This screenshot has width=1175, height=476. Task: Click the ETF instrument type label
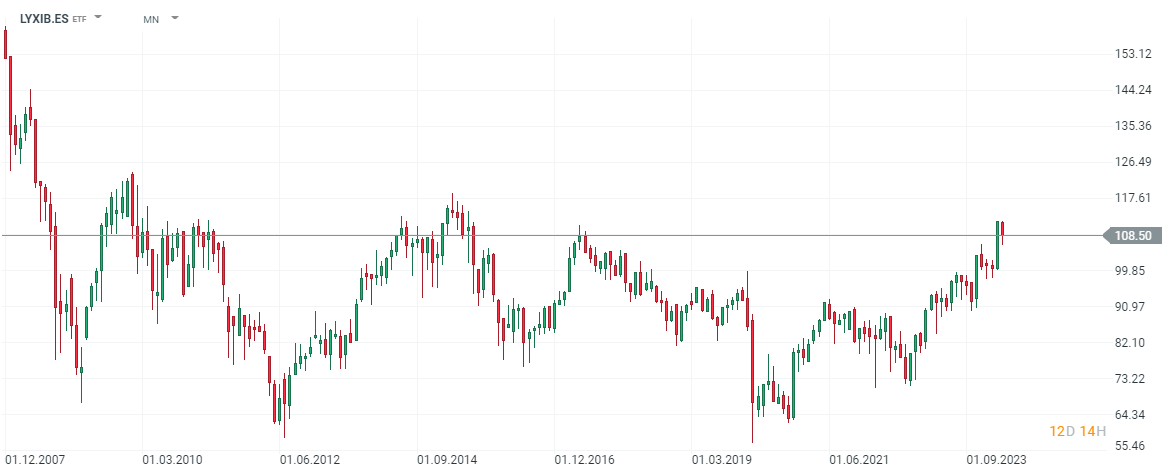point(80,19)
